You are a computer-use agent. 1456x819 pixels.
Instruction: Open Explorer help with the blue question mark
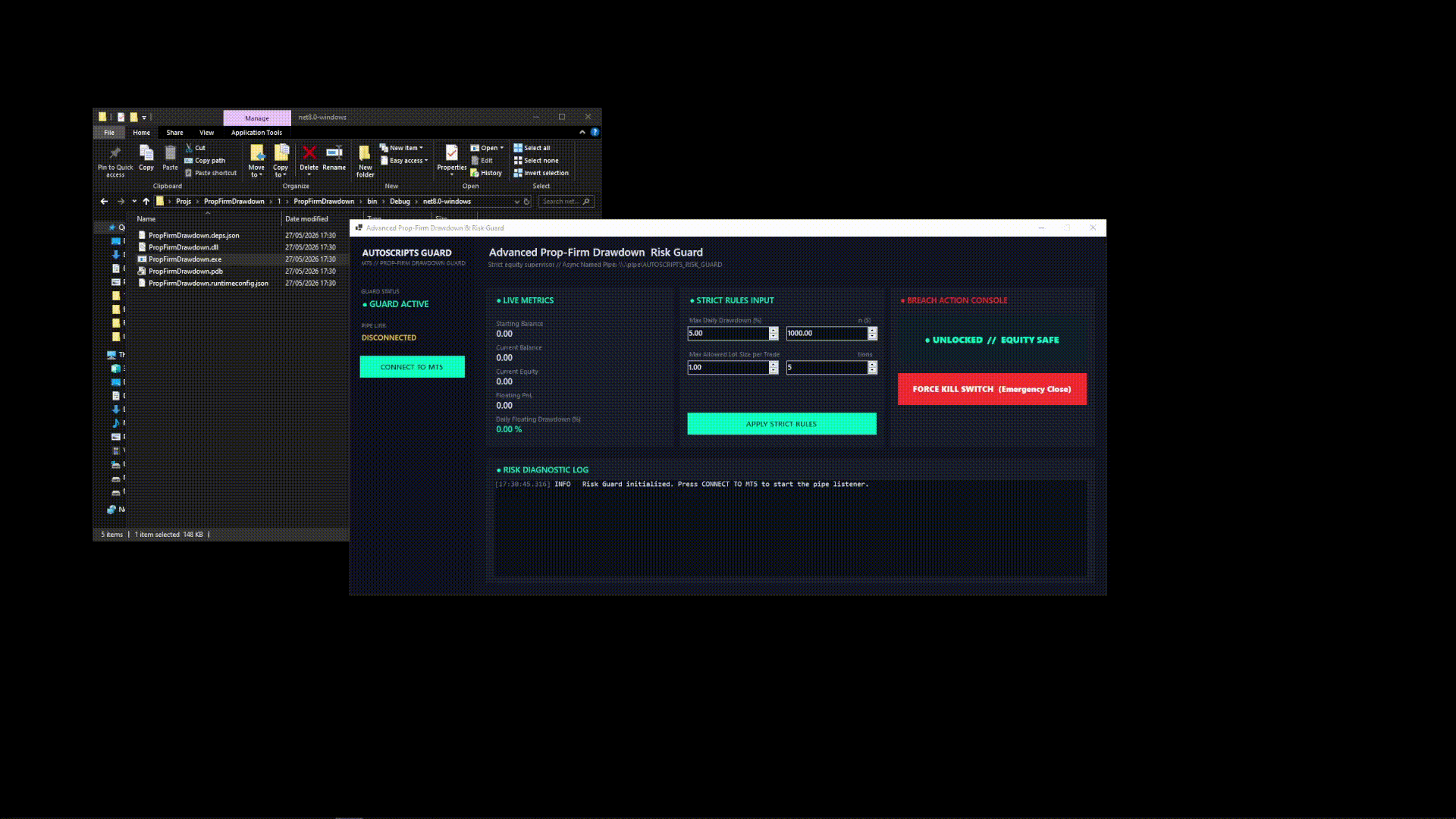click(595, 132)
